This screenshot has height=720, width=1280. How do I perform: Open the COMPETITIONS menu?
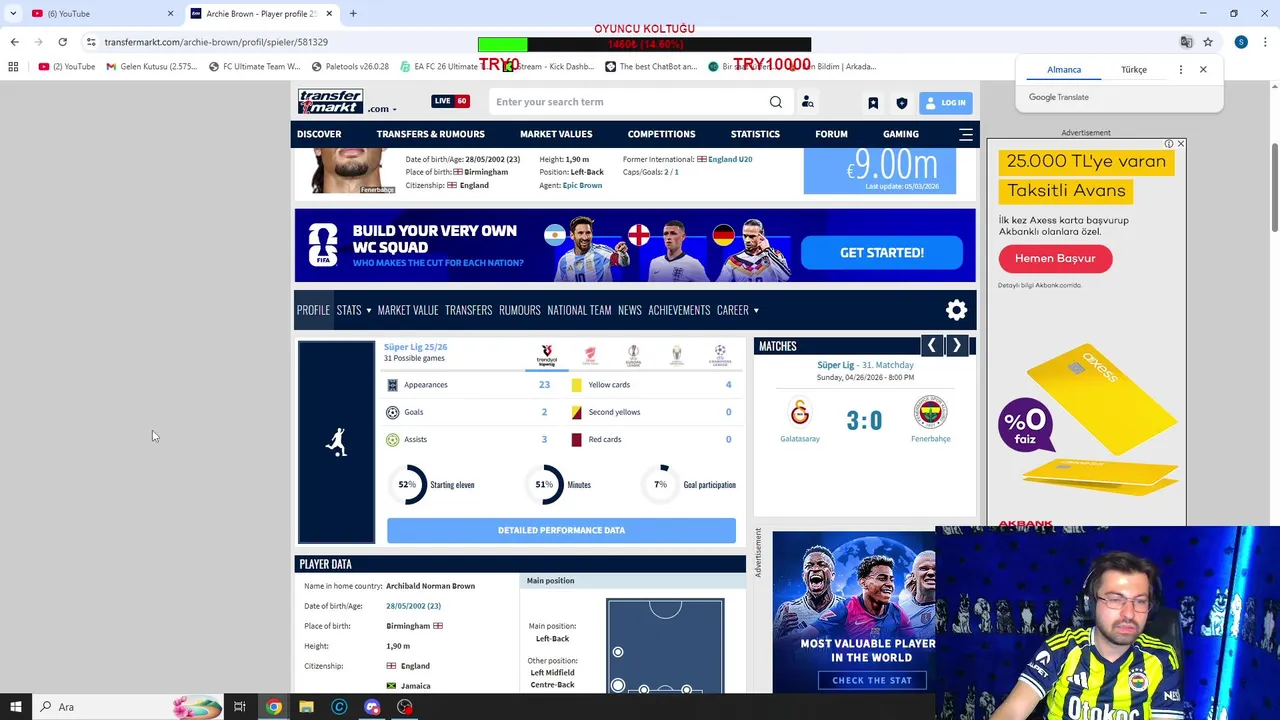pyautogui.click(x=661, y=134)
